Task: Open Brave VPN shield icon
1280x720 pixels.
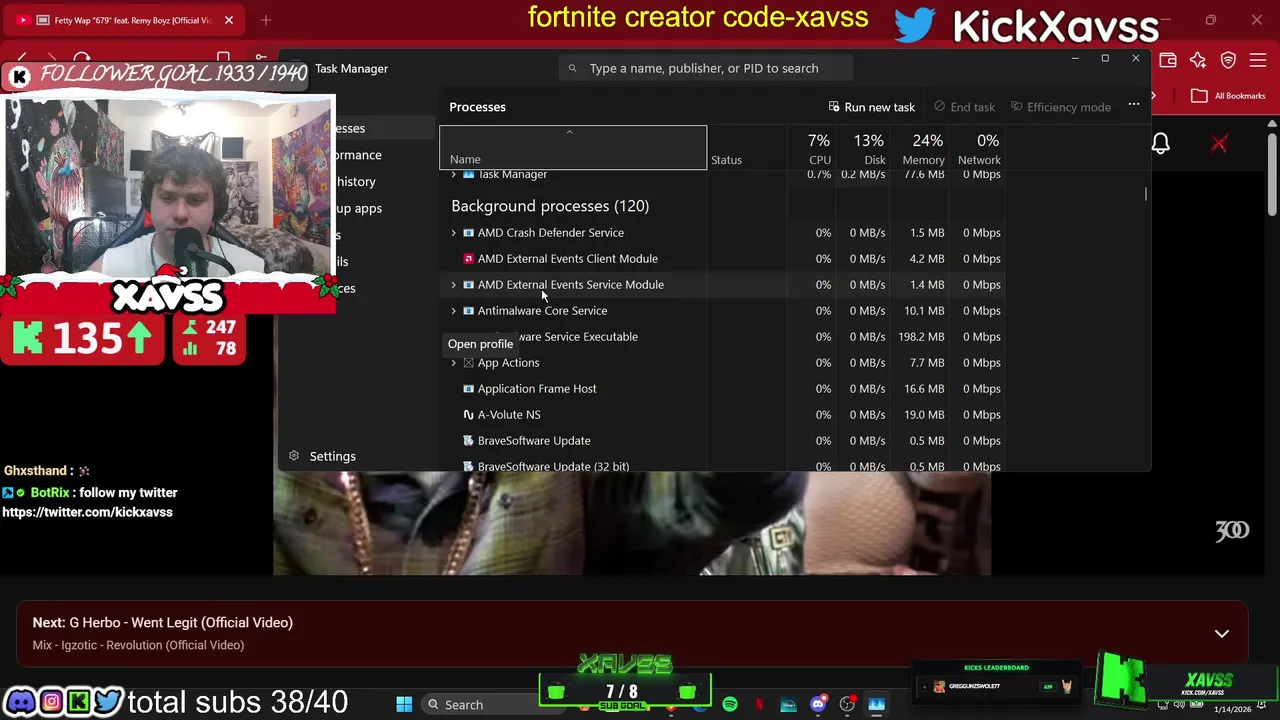Action: point(1228,61)
